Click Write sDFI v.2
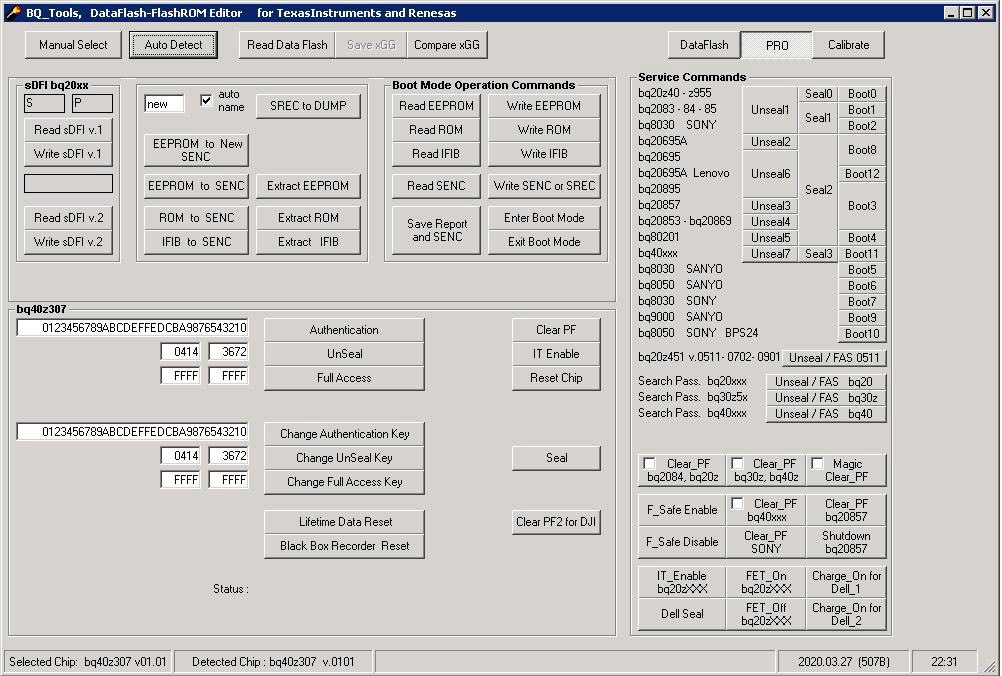 [x=68, y=242]
